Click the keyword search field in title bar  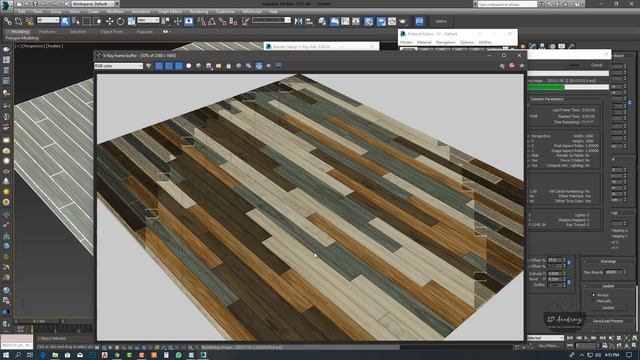[x=507, y=4]
